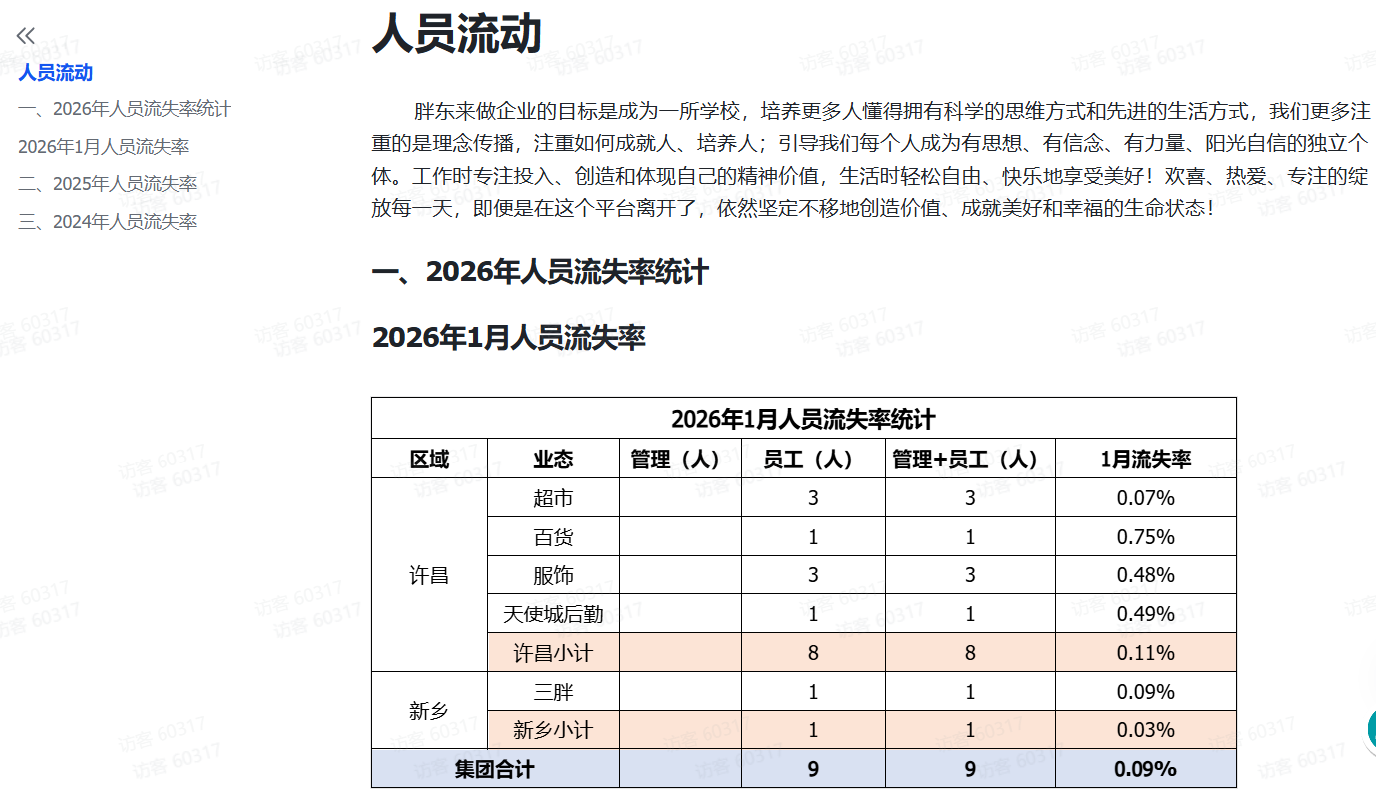This screenshot has width=1376, height=791.
Task: Select the table title 2026年1月人员流失率统计
Action: coord(803,419)
